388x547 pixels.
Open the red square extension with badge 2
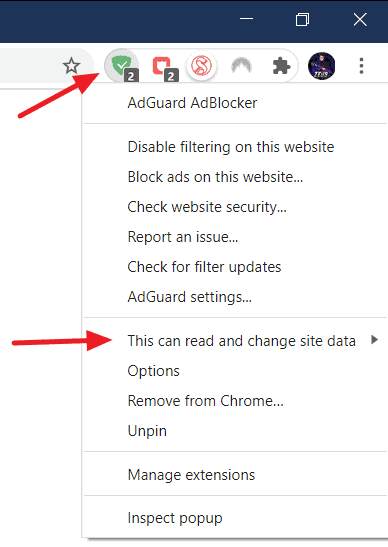tap(163, 66)
